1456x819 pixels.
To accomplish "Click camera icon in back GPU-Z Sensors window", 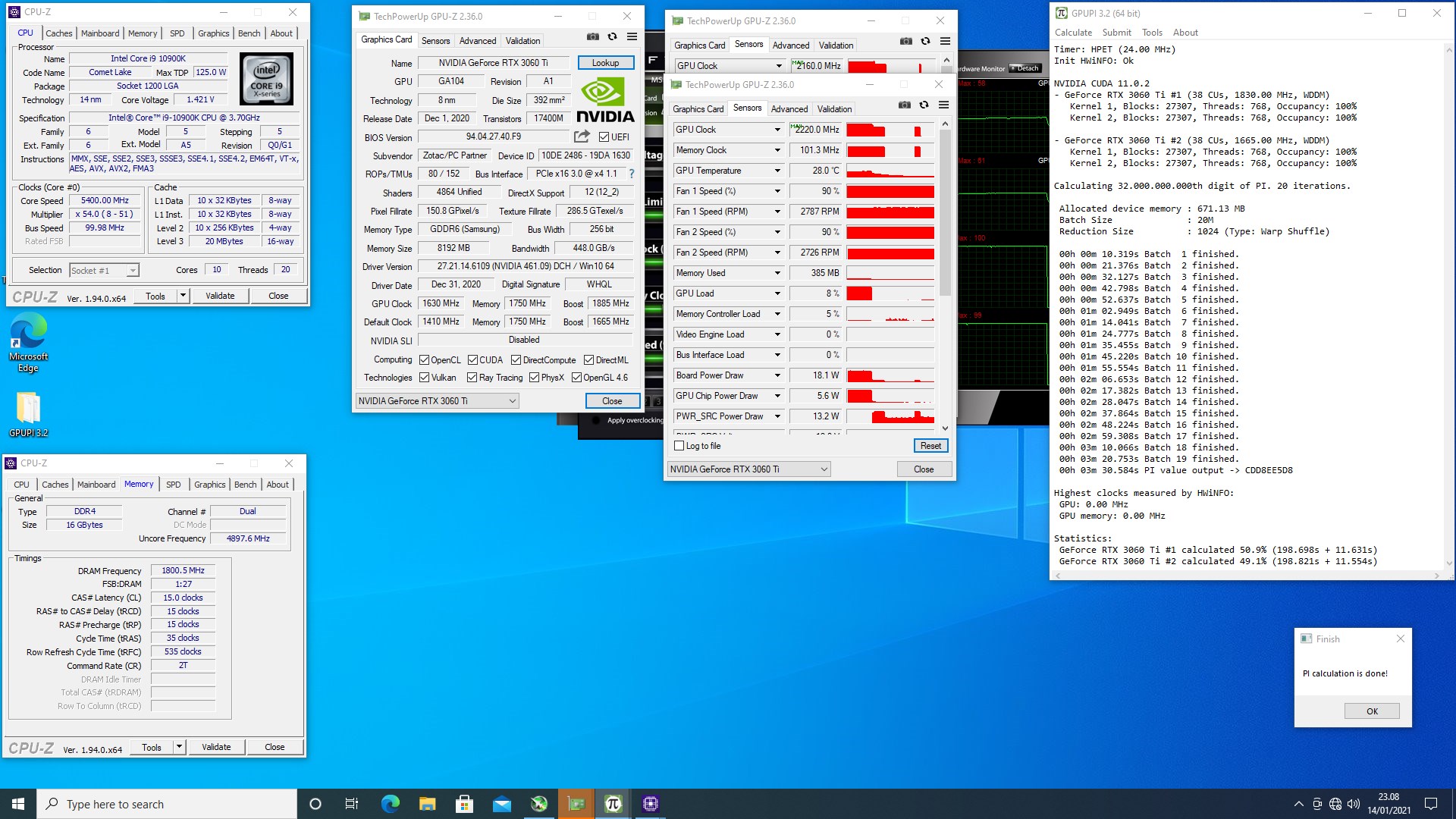I will pyautogui.click(x=906, y=41).
